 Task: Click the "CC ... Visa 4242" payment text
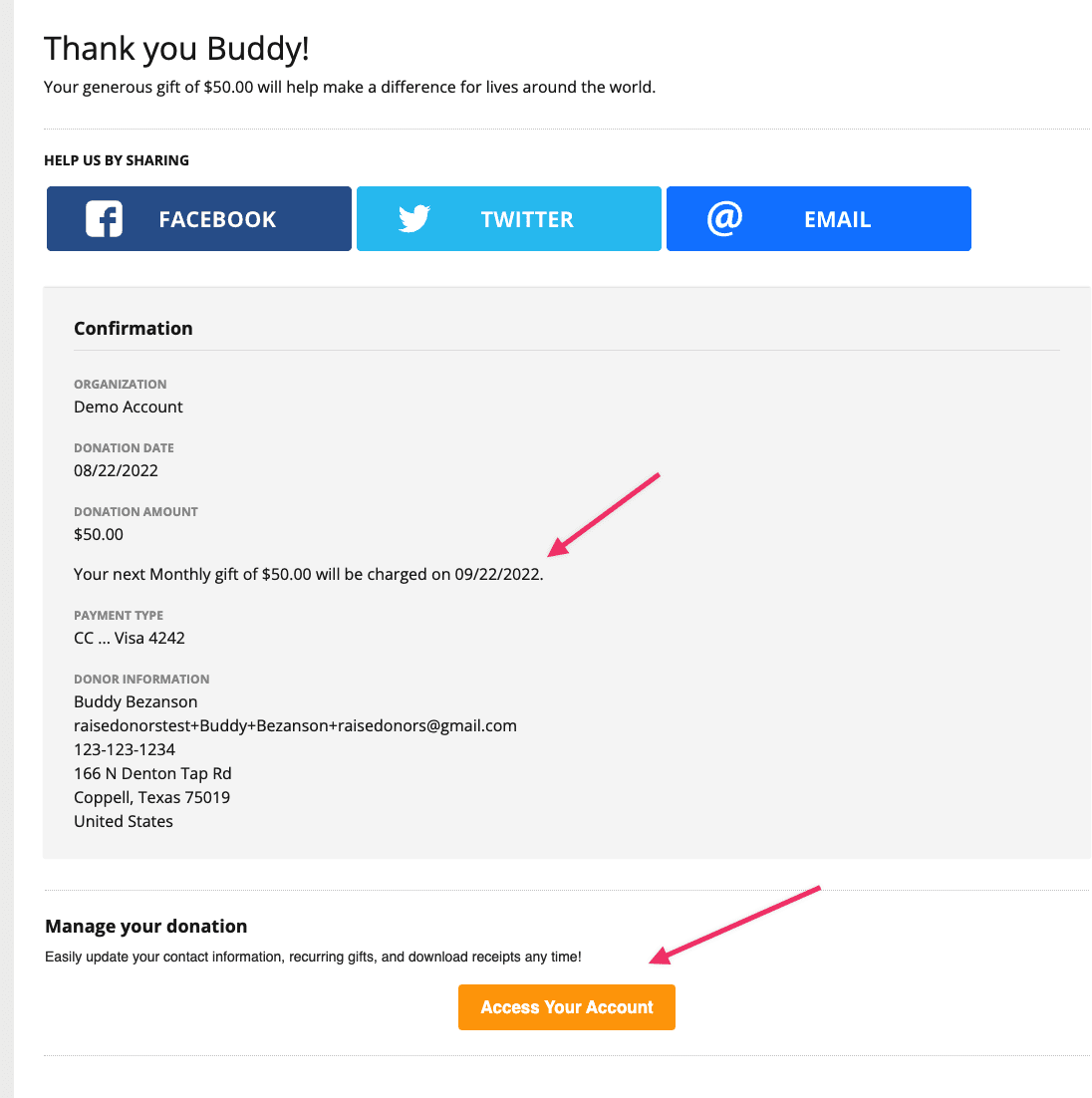[130, 638]
